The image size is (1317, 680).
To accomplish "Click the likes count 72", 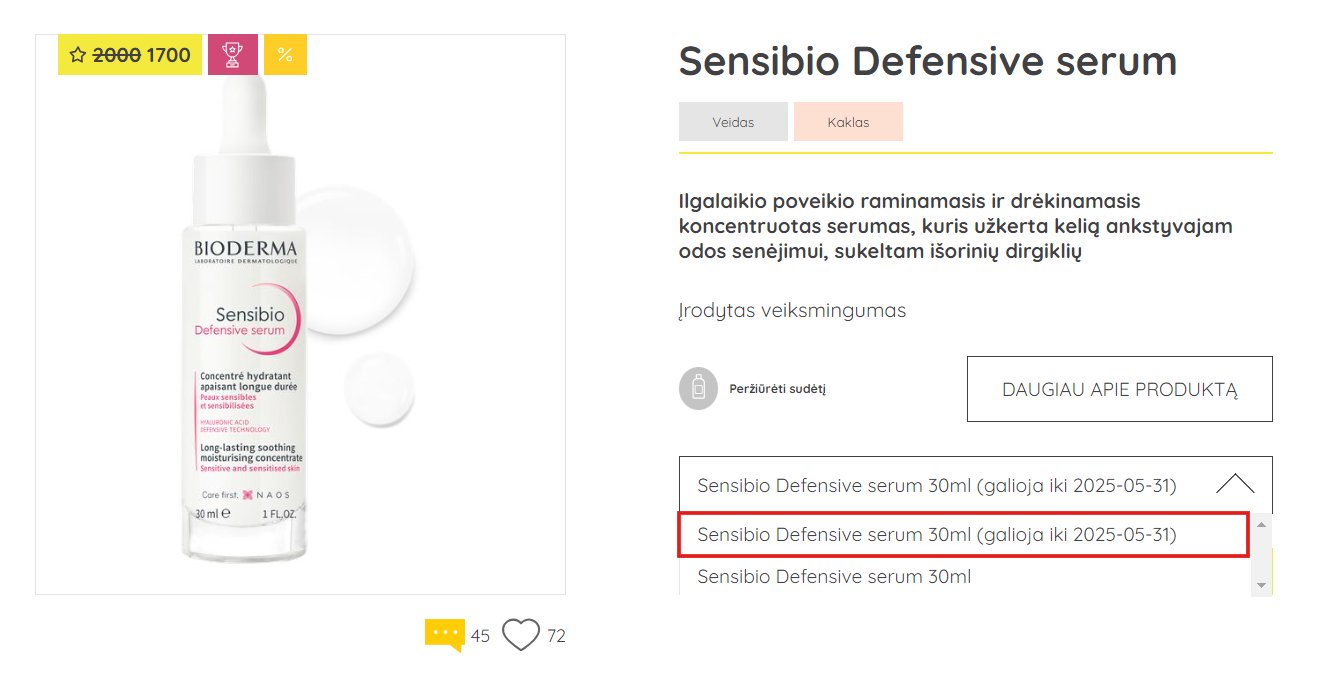I will coord(556,636).
